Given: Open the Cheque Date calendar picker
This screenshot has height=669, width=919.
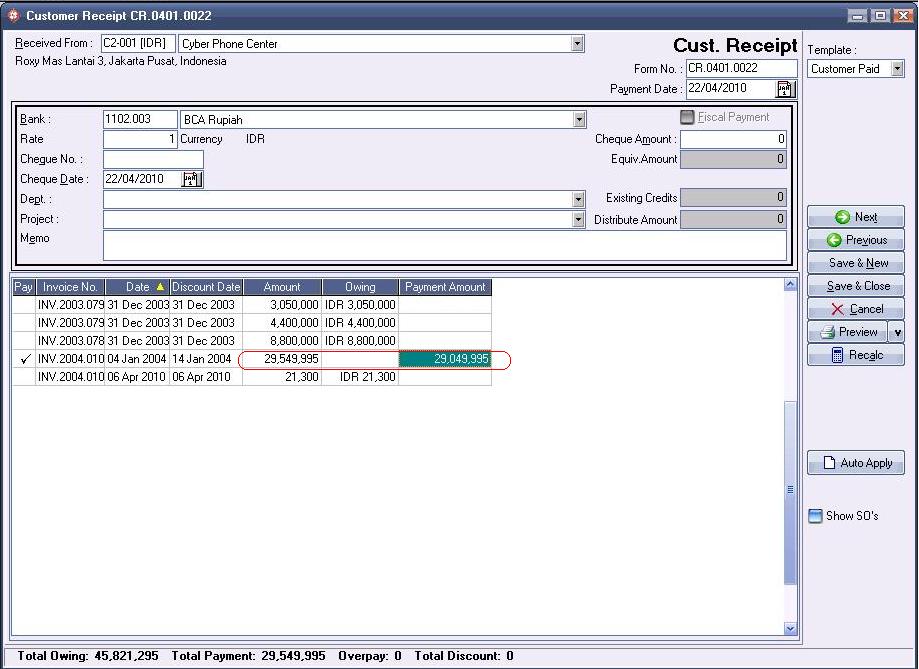Looking at the screenshot, I should click(x=192, y=179).
